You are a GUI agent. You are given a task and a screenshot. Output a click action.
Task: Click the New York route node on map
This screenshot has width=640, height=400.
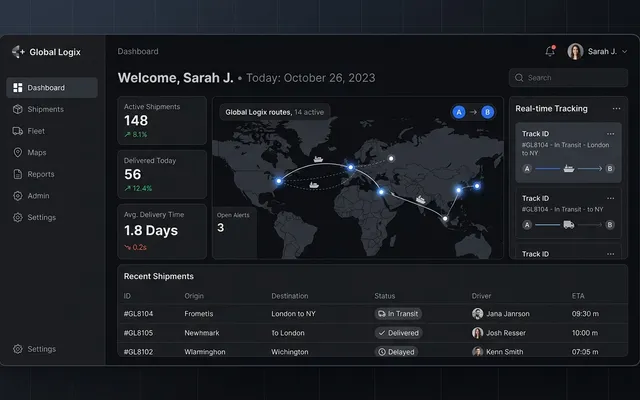coord(279,181)
